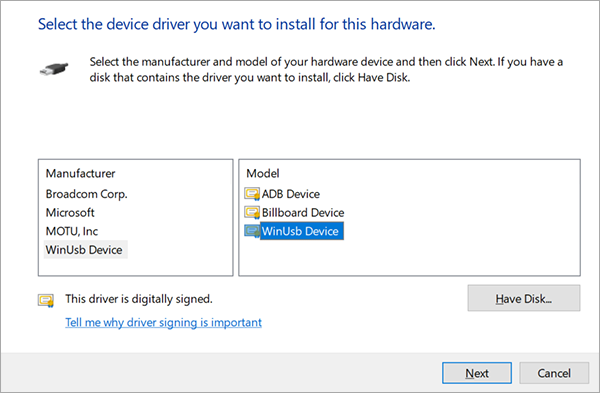600x393 pixels.
Task: Click the USB plug hardware icon
Action: 54,69
